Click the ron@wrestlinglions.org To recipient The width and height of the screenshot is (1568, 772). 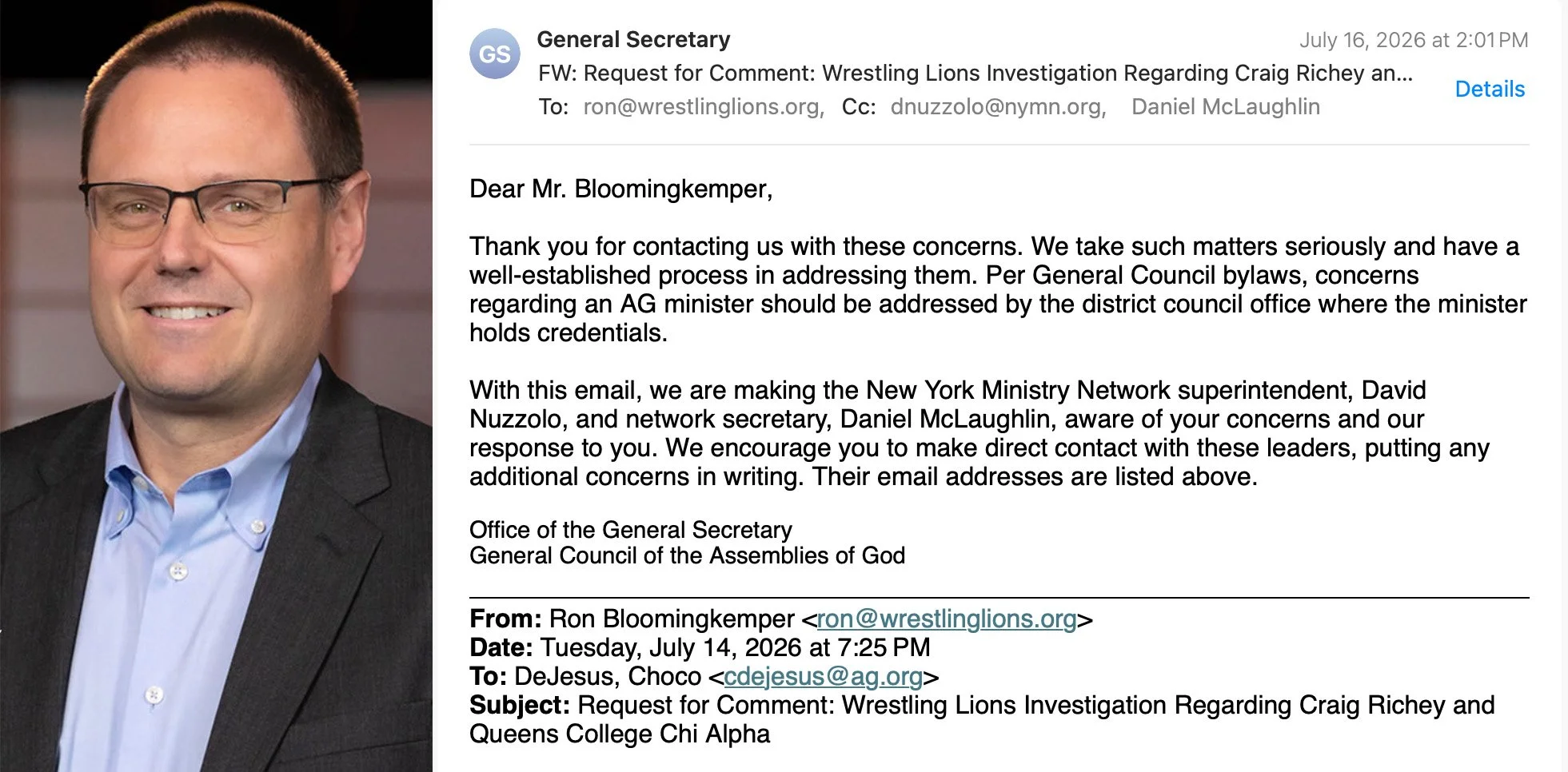pyautogui.click(x=703, y=106)
